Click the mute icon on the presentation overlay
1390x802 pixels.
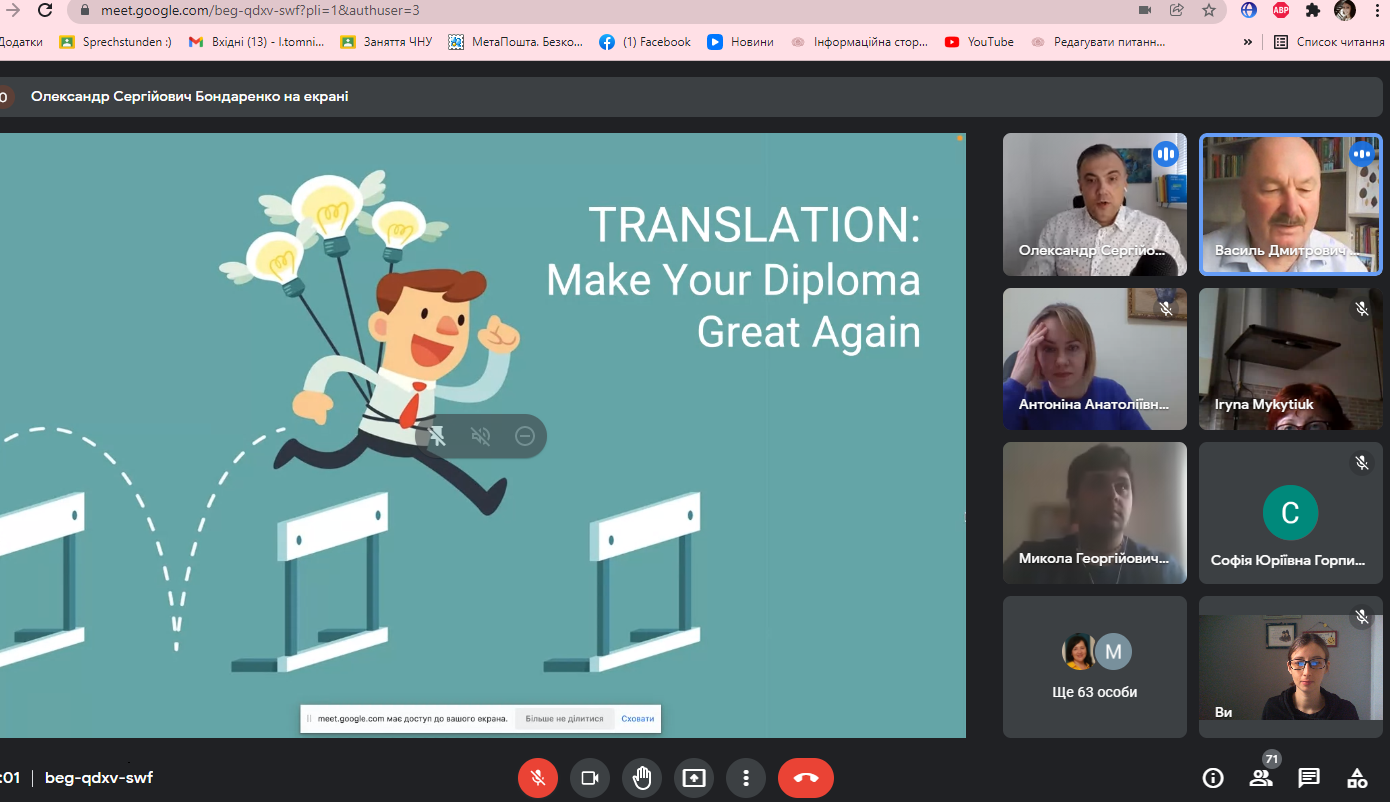481,436
